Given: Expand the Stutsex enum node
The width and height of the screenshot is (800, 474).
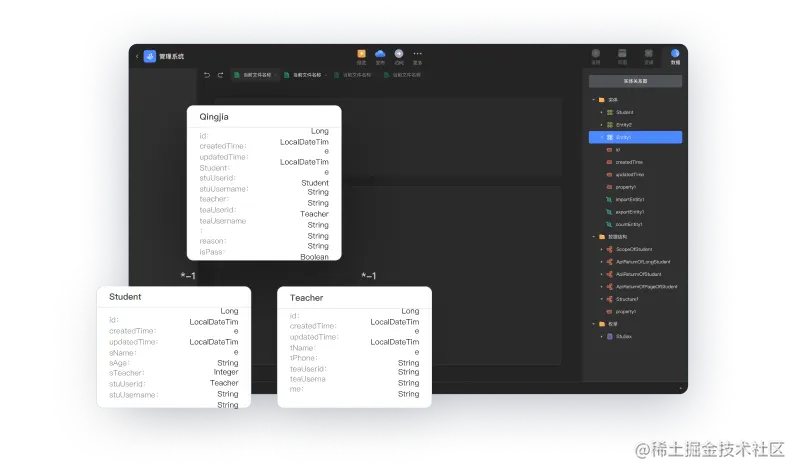Looking at the screenshot, I should (602, 337).
